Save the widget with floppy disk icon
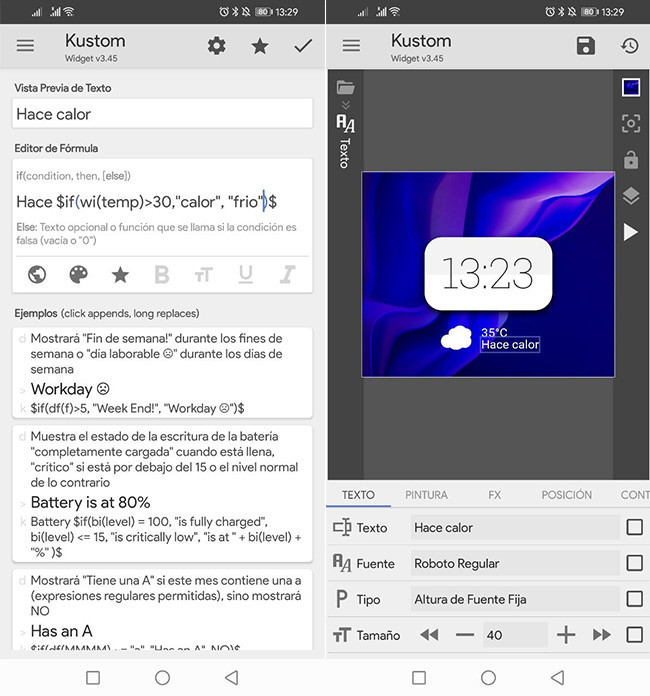 586,46
